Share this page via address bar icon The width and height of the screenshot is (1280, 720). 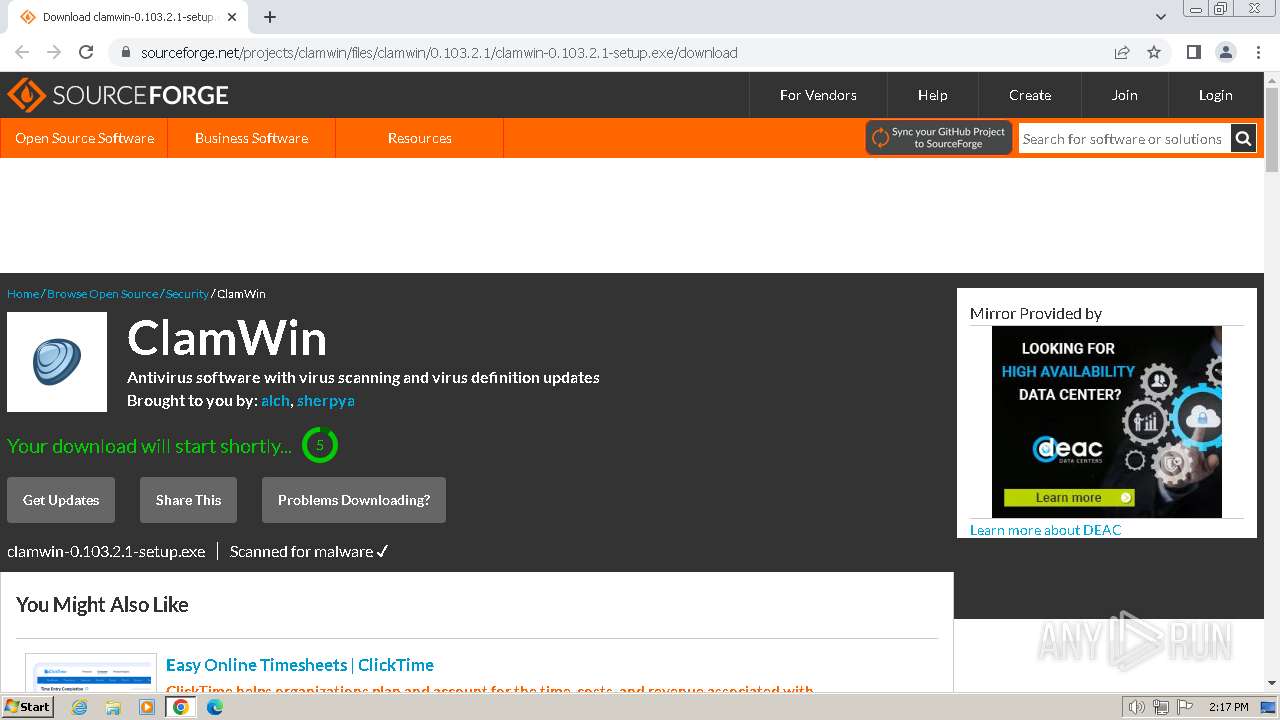point(1122,52)
